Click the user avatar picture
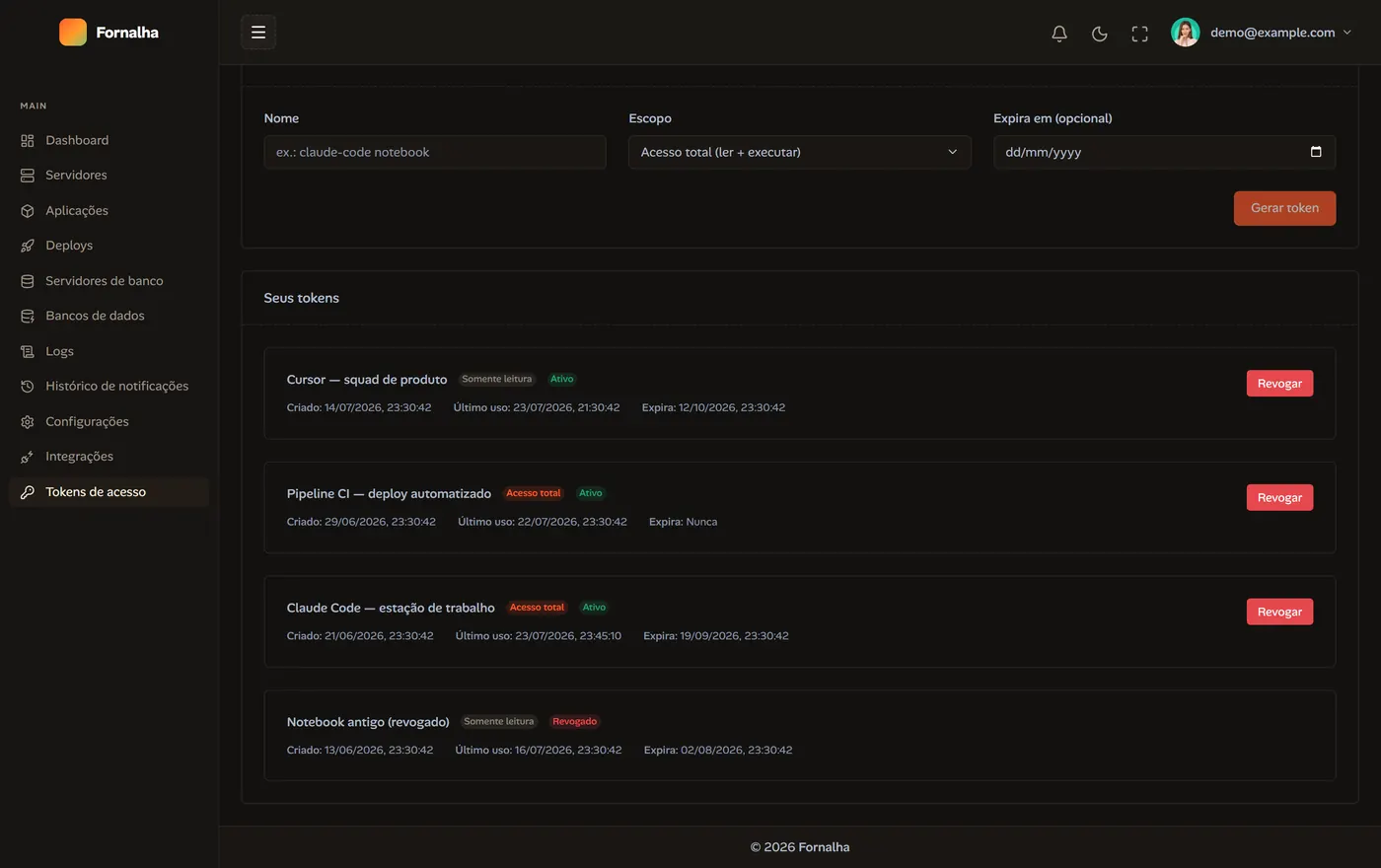This screenshot has height=868, width=1381. coord(1186,33)
